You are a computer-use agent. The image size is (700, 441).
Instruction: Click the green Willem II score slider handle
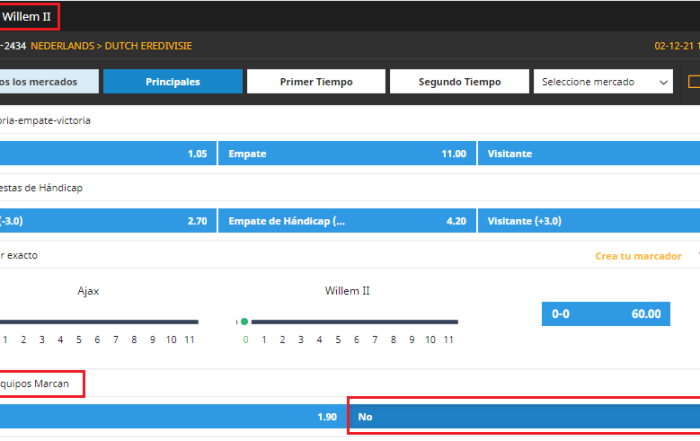pos(244,321)
